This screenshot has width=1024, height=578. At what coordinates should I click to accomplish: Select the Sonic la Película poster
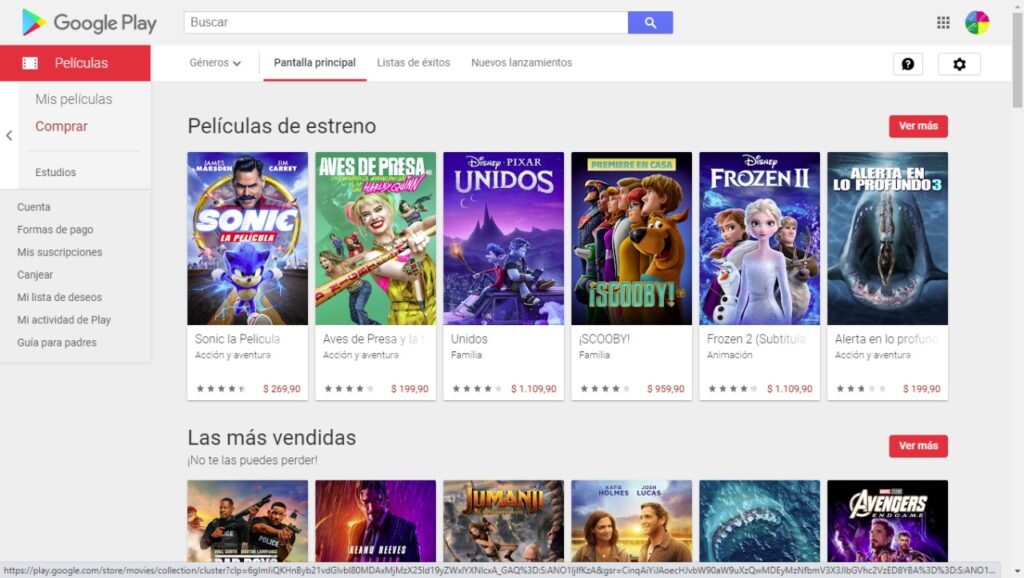pyautogui.click(x=247, y=238)
